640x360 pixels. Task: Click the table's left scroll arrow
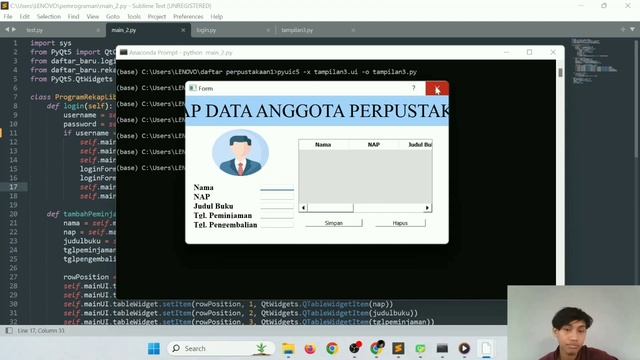(x=303, y=208)
